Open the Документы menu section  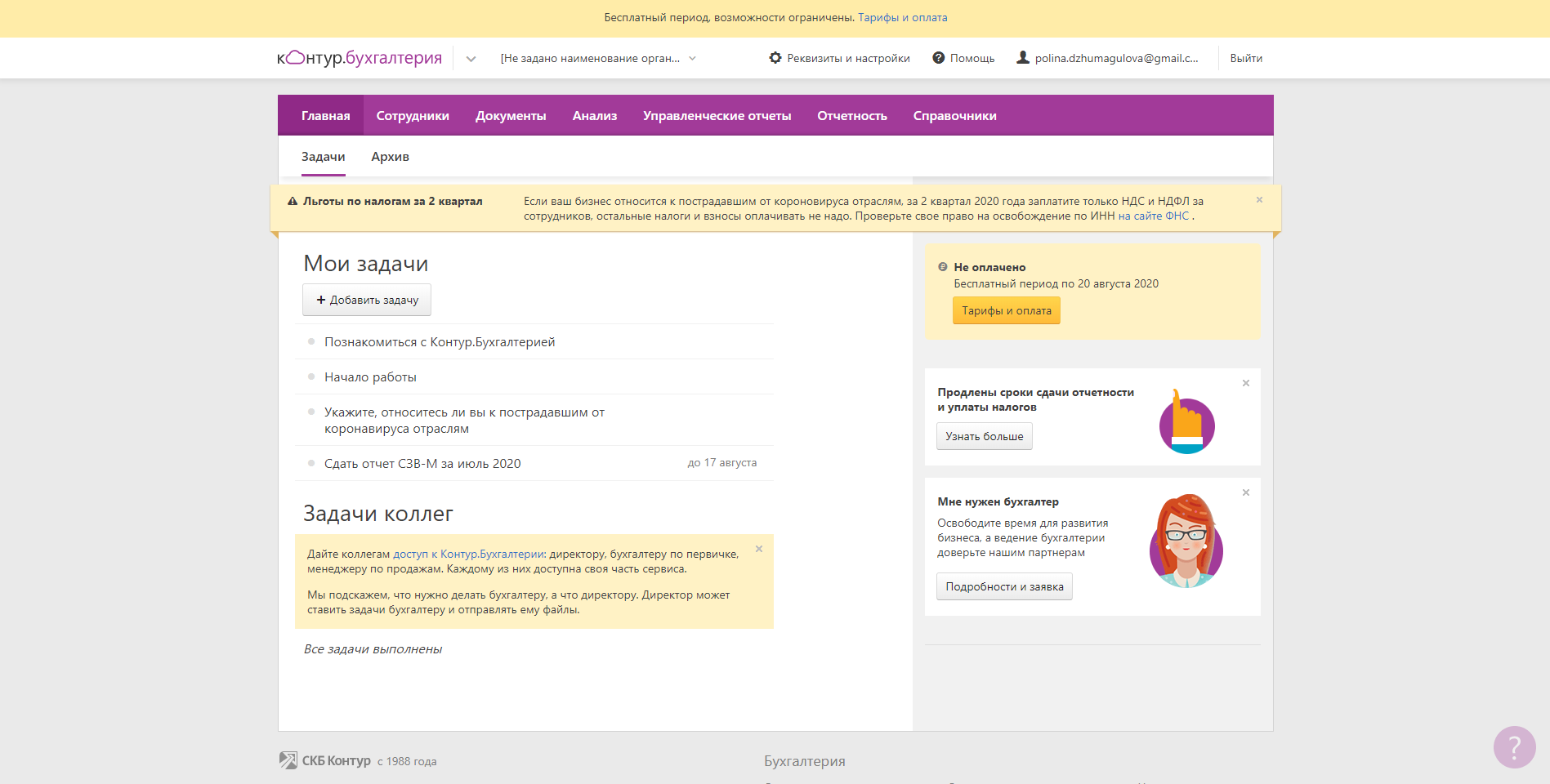pos(511,116)
